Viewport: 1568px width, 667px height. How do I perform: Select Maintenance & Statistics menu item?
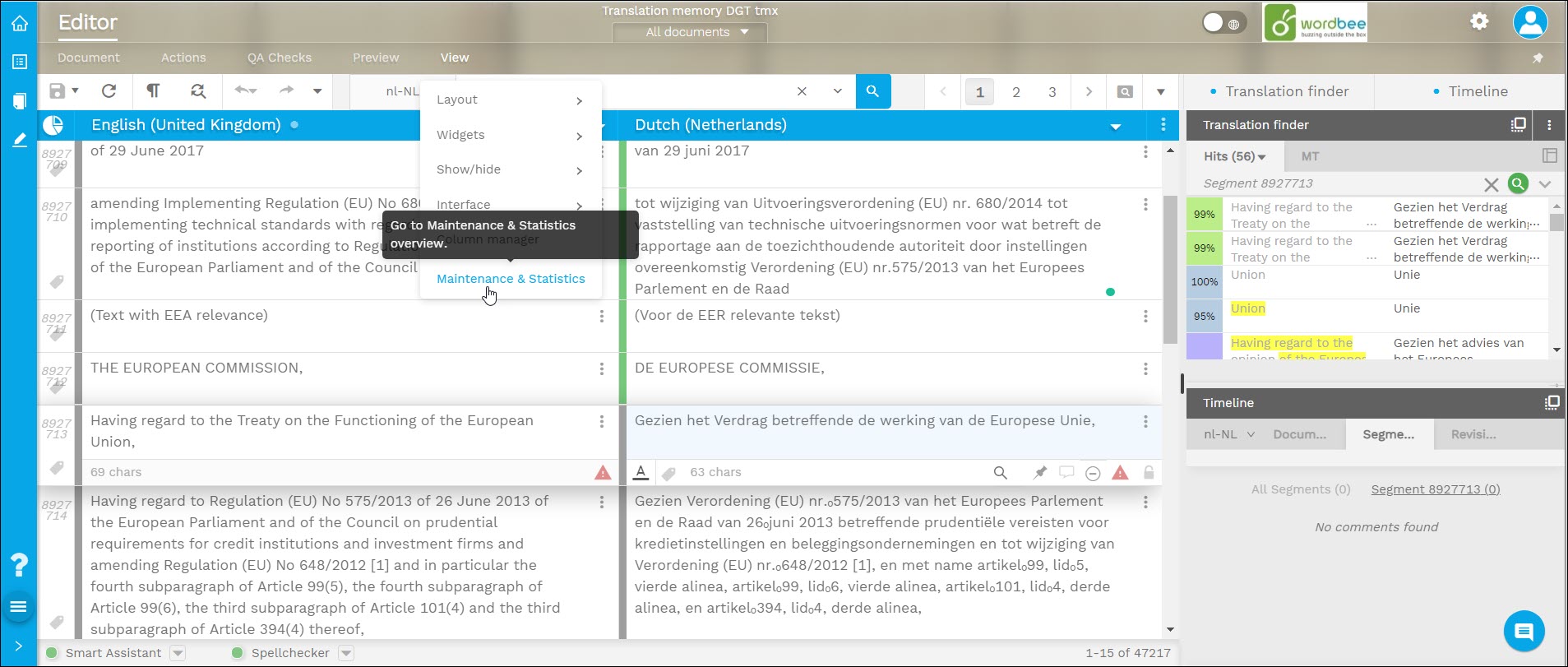[x=511, y=279]
